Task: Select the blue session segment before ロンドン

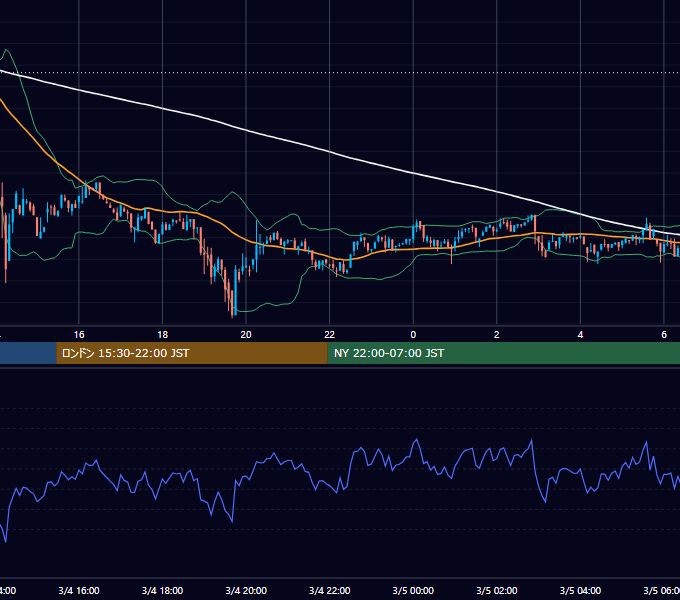Action: point(28,353)
